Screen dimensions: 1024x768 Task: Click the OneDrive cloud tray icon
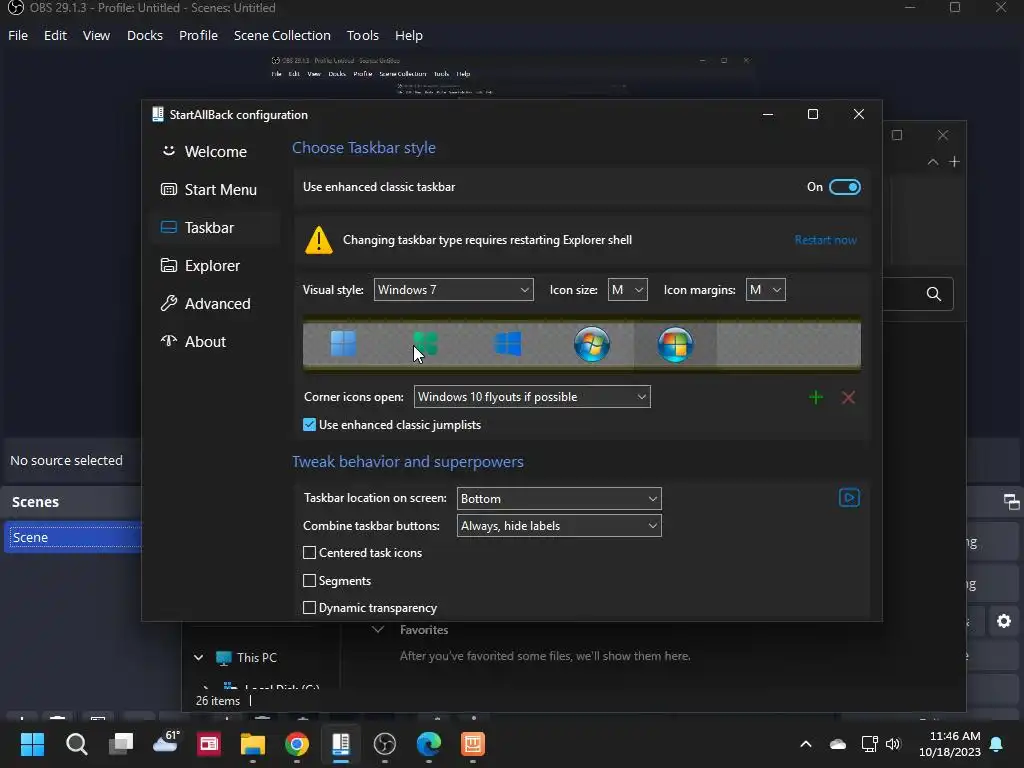click(x=838, y=744)
